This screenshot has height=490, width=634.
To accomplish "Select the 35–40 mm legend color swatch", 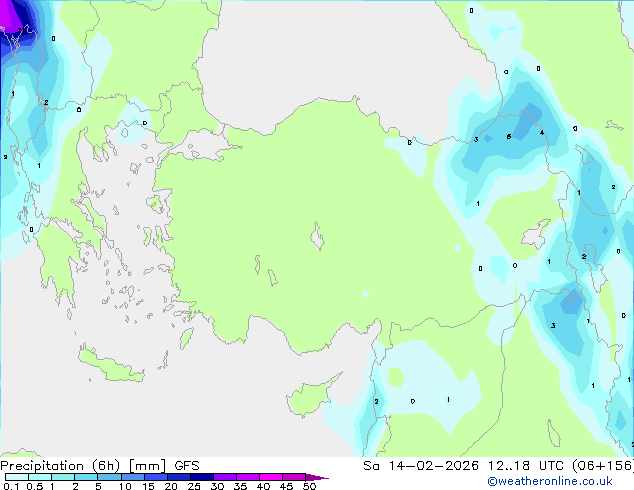I will pos(248,477).
